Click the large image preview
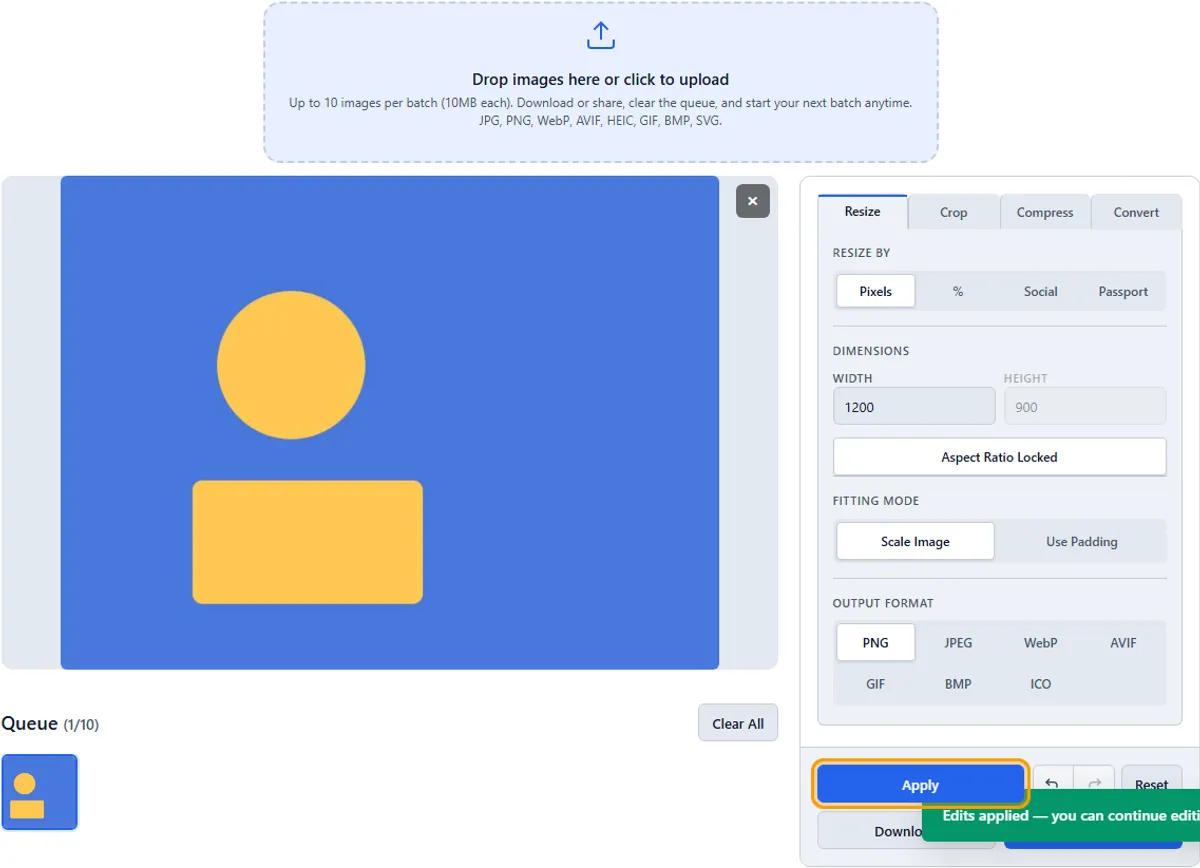The image size is (1200, 868). click(390, 422)
